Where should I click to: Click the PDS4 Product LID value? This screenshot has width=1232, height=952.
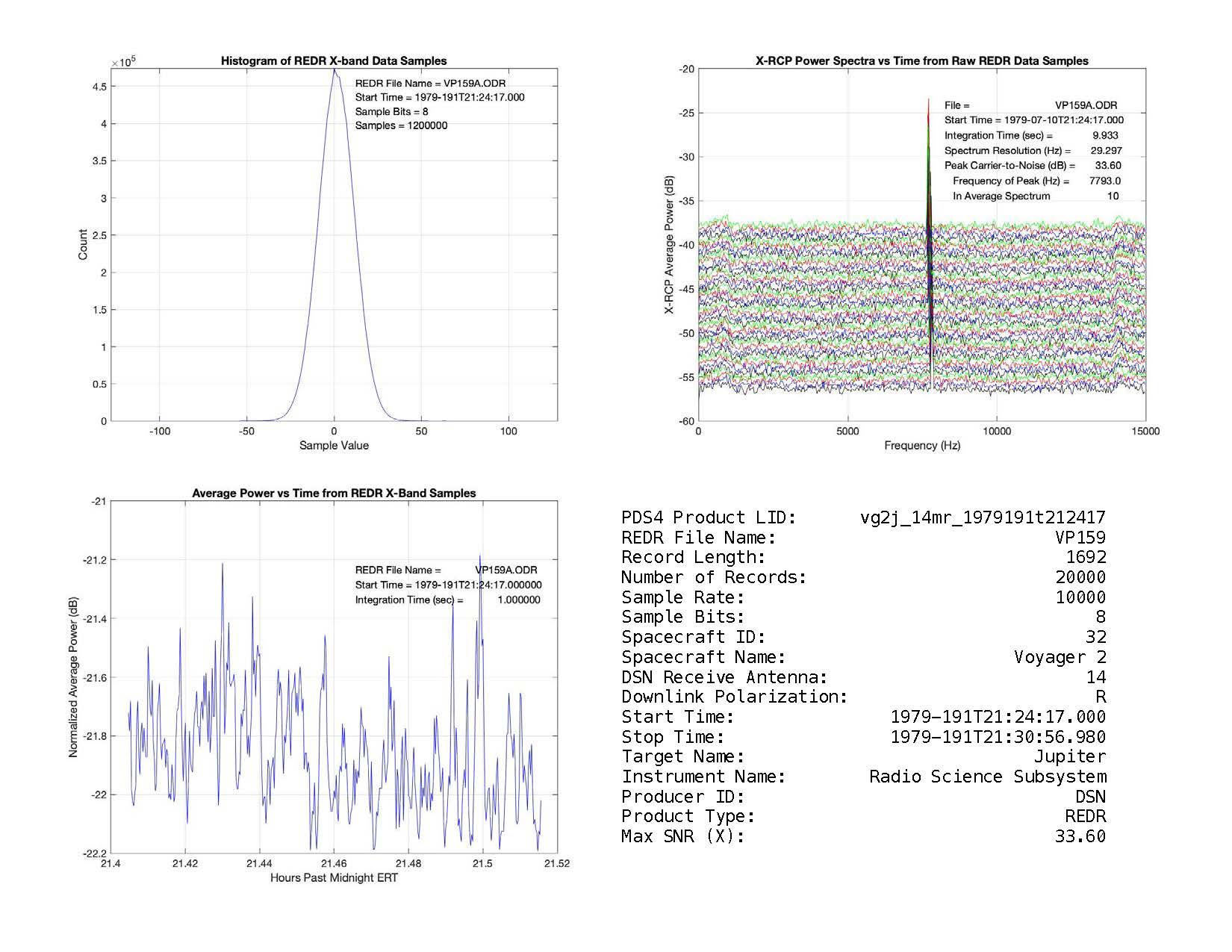click(983, 517)
